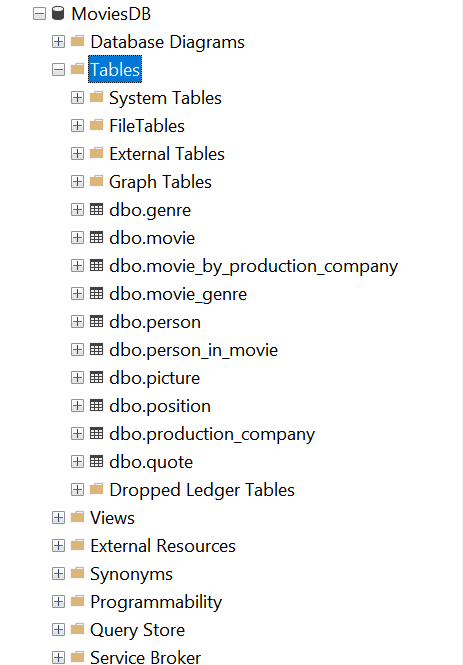Expand the System Tables folder
This screenshot has width=463, height=665.
[x=77, y=98]
